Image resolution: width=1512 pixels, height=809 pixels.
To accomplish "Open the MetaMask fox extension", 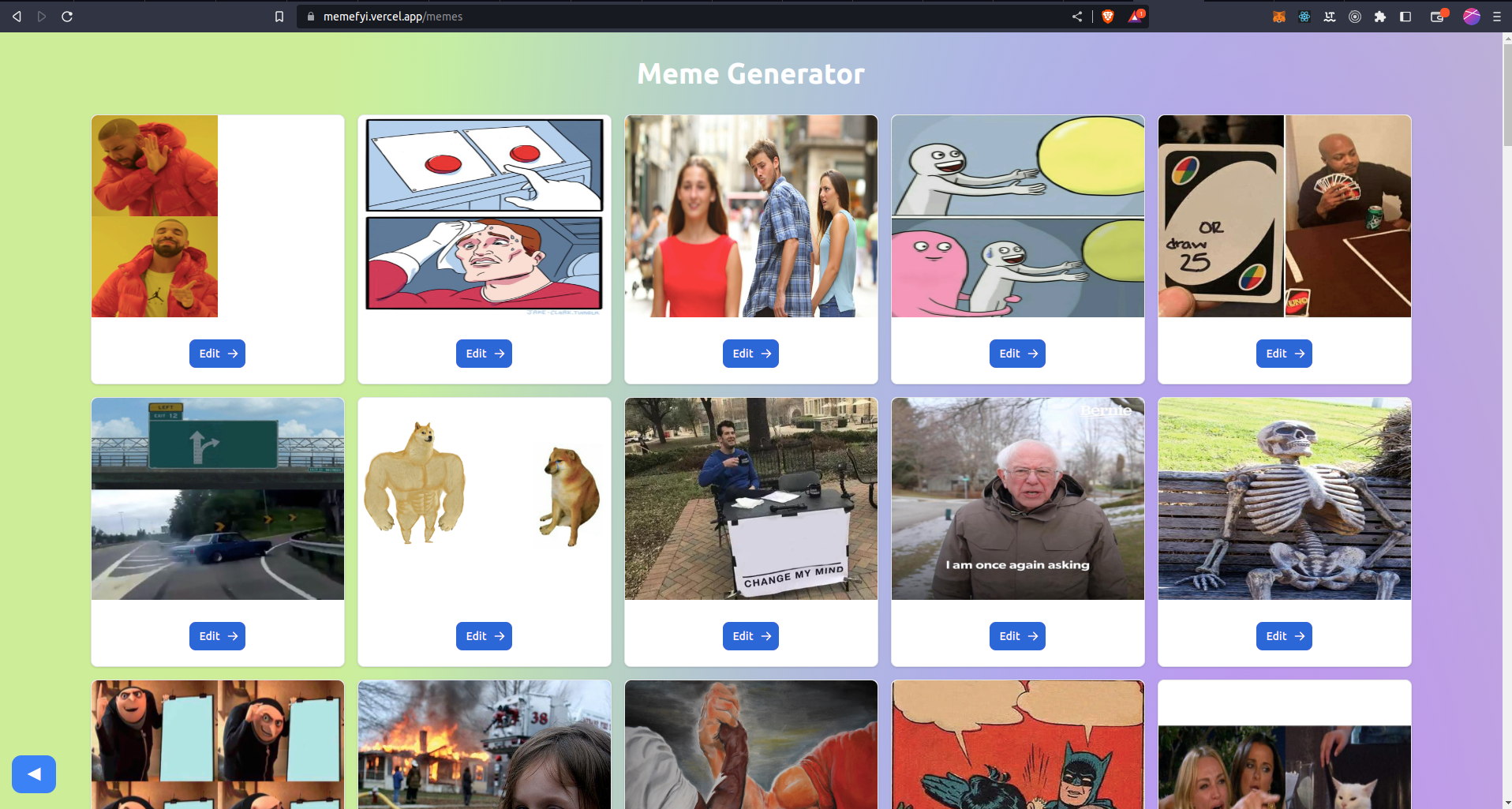I will click(1279, 17).
